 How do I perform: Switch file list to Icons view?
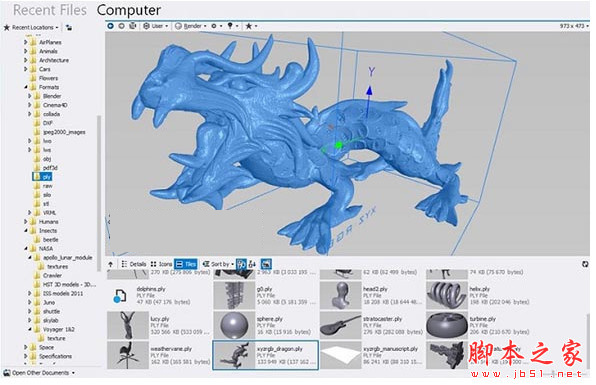161,264
